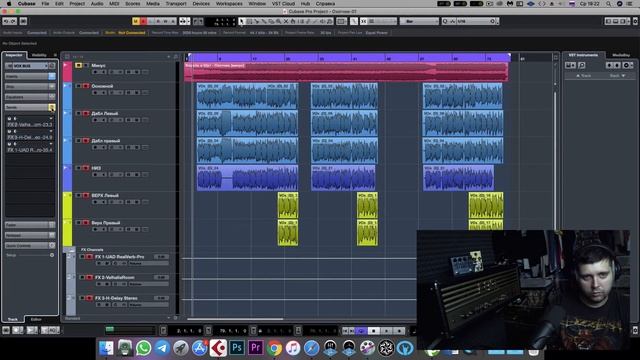Toggle the Iterative Quantize Q button
This screenshot has width=640, height=360.
445,21
